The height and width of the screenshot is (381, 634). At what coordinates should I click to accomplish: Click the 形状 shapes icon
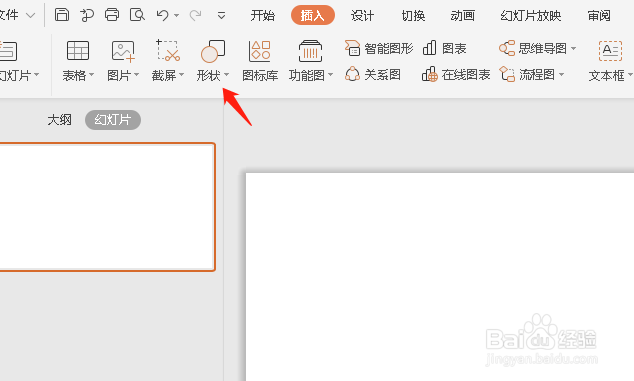point(213,51)
